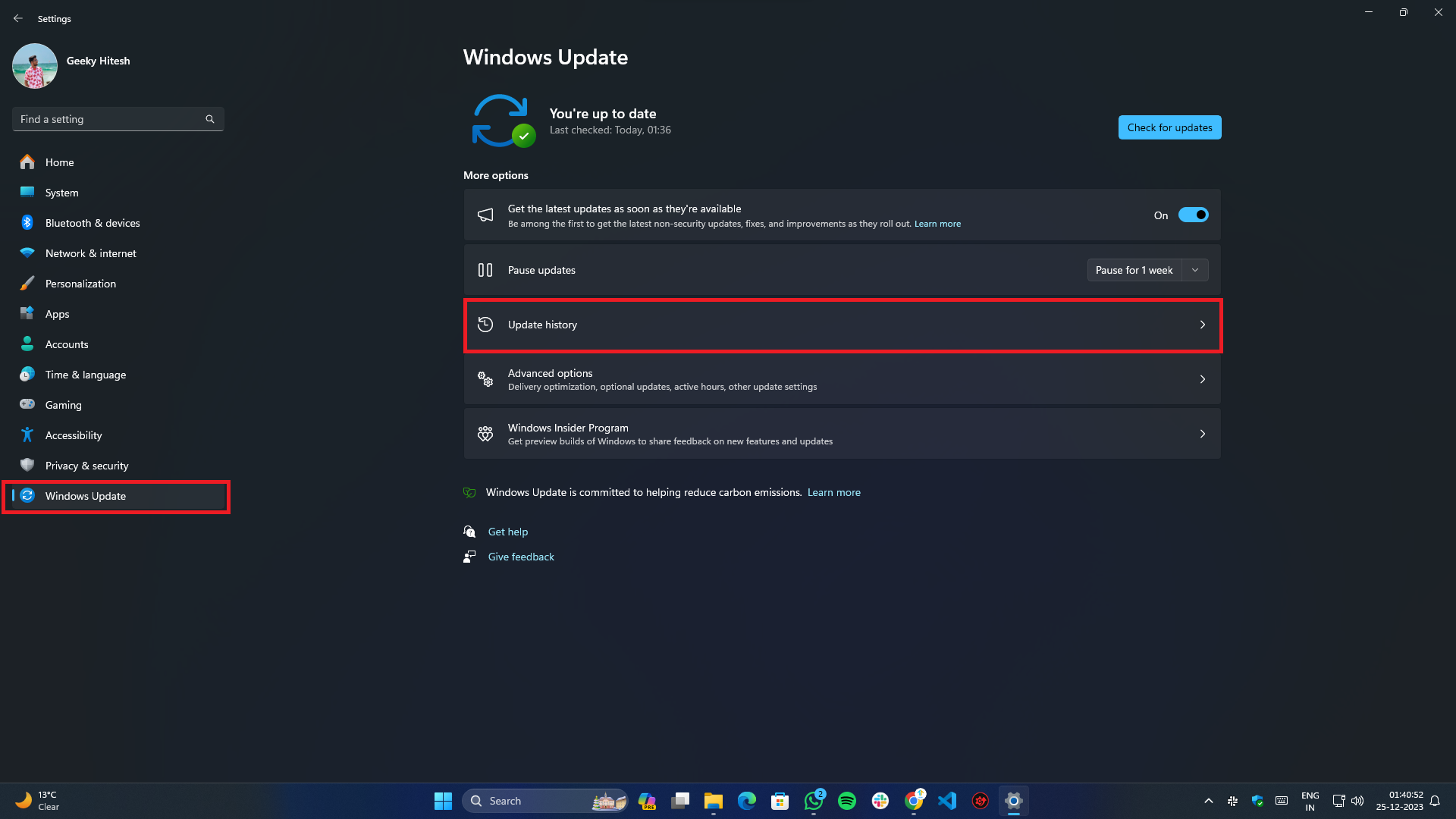
Task: Click Learn more hyperlink
Action: [x=937, y=223]
